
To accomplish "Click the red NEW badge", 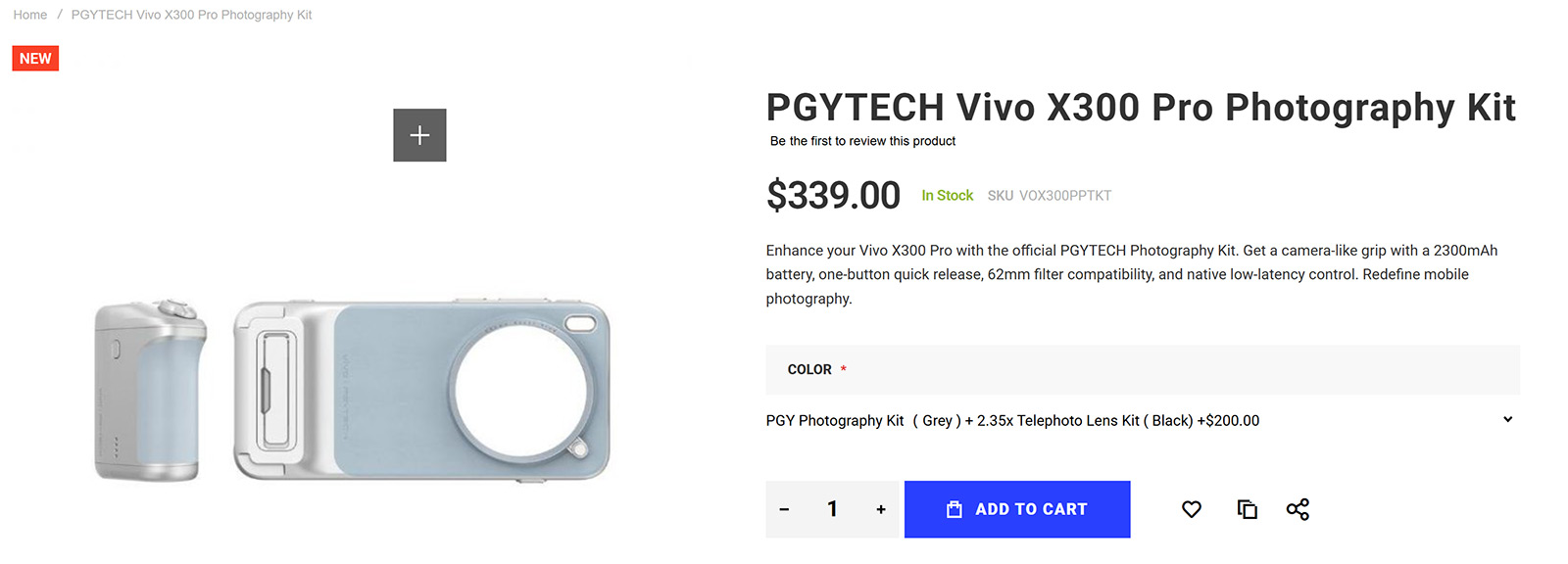I will pyautogui.click(x=35, y=59).
